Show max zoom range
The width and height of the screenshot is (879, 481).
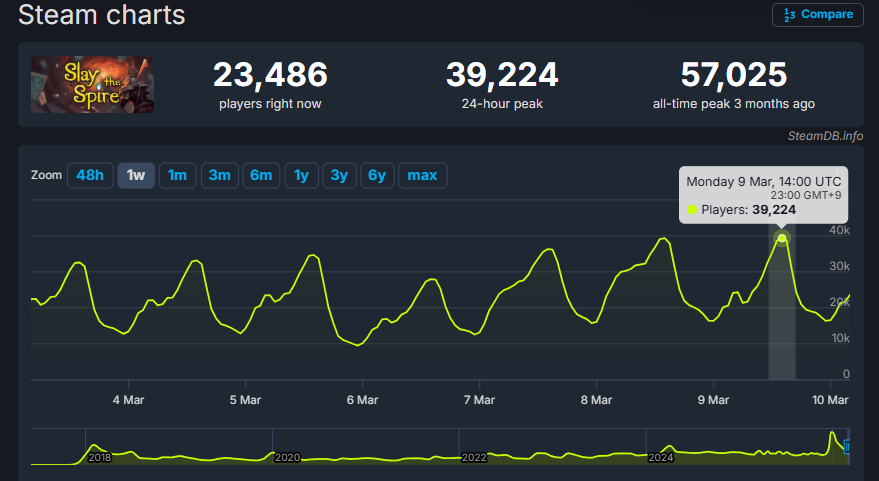click(x=423, y=175)
